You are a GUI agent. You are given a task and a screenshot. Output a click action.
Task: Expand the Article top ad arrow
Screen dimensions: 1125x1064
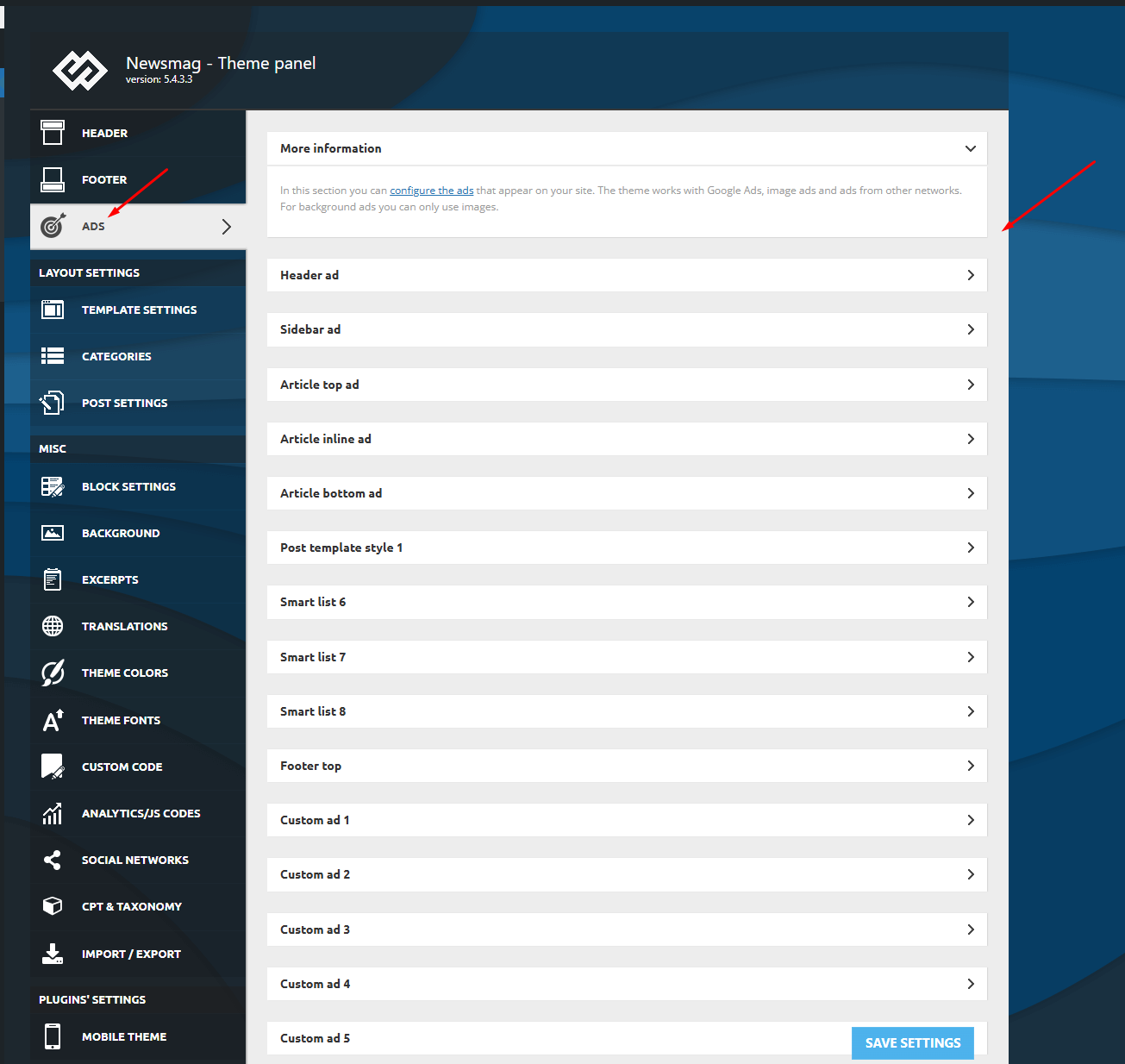tap(971, 385)
